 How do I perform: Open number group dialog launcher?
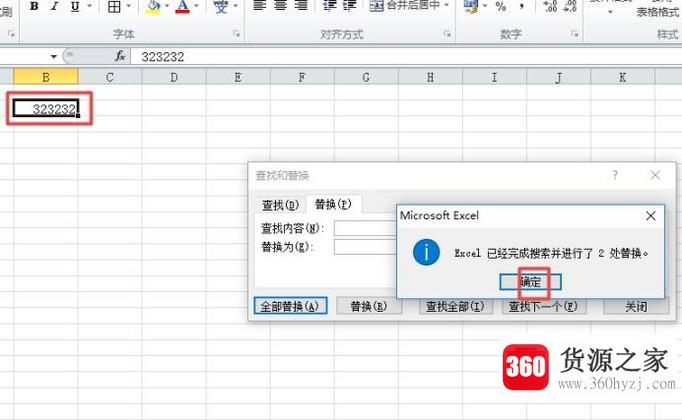click(574, 33)
